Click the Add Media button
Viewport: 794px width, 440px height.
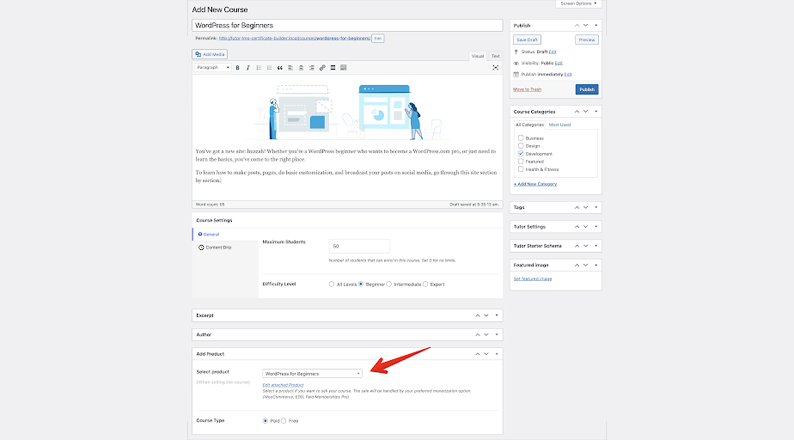click(210, 54)
